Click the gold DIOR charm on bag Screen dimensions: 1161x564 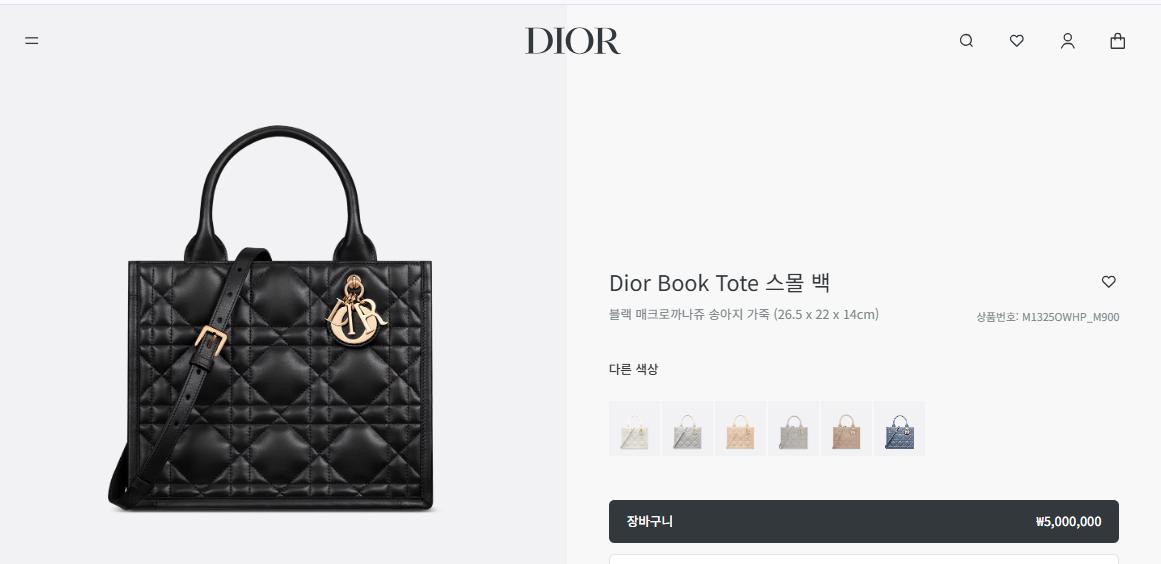[x=356, y=309]
